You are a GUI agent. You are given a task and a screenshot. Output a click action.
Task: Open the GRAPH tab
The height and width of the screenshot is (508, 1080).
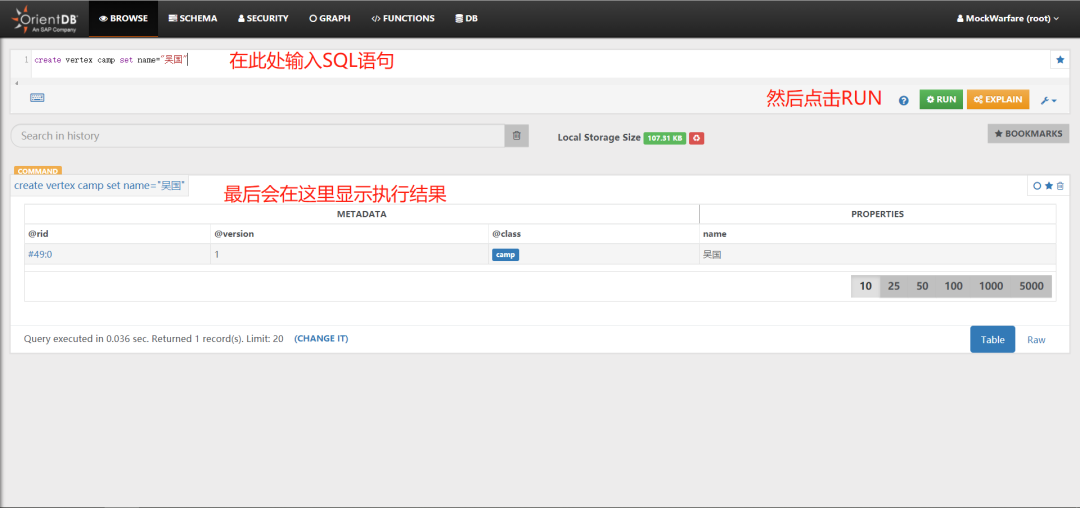tap(330, 19)
